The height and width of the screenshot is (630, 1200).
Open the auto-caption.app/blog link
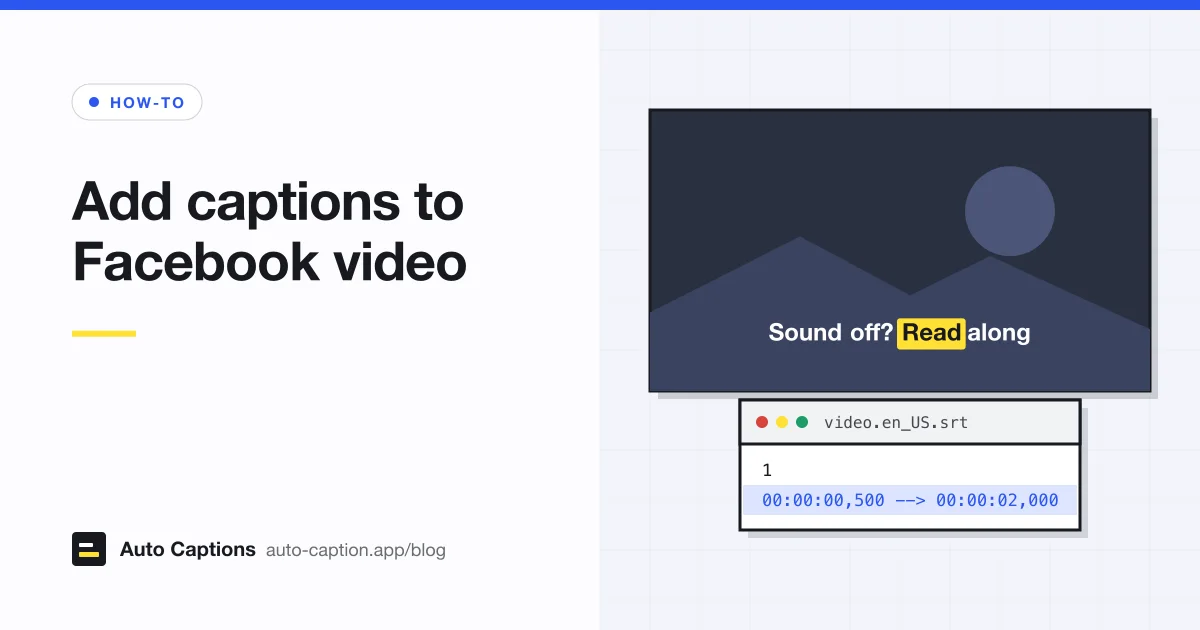[356, 550]
